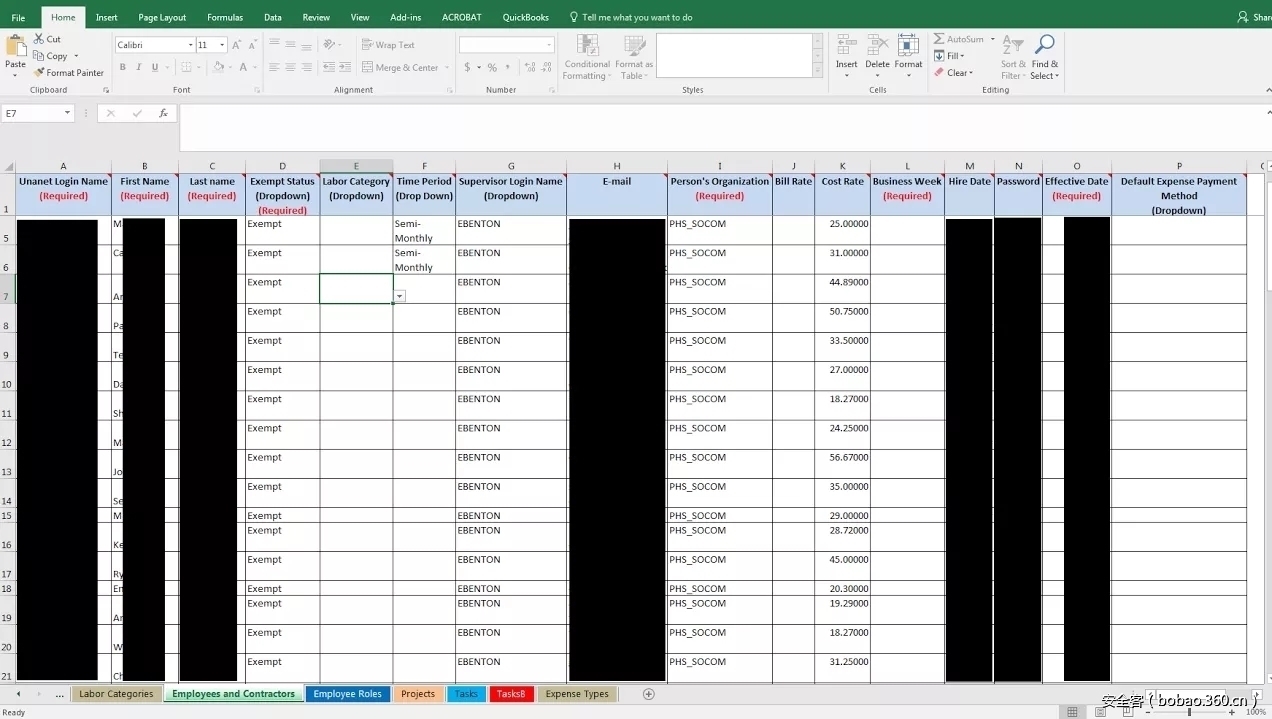The height and width of the screenshot is (719, 1272).
Task: Click the Delete cells icon
Action: pos(877,46)
